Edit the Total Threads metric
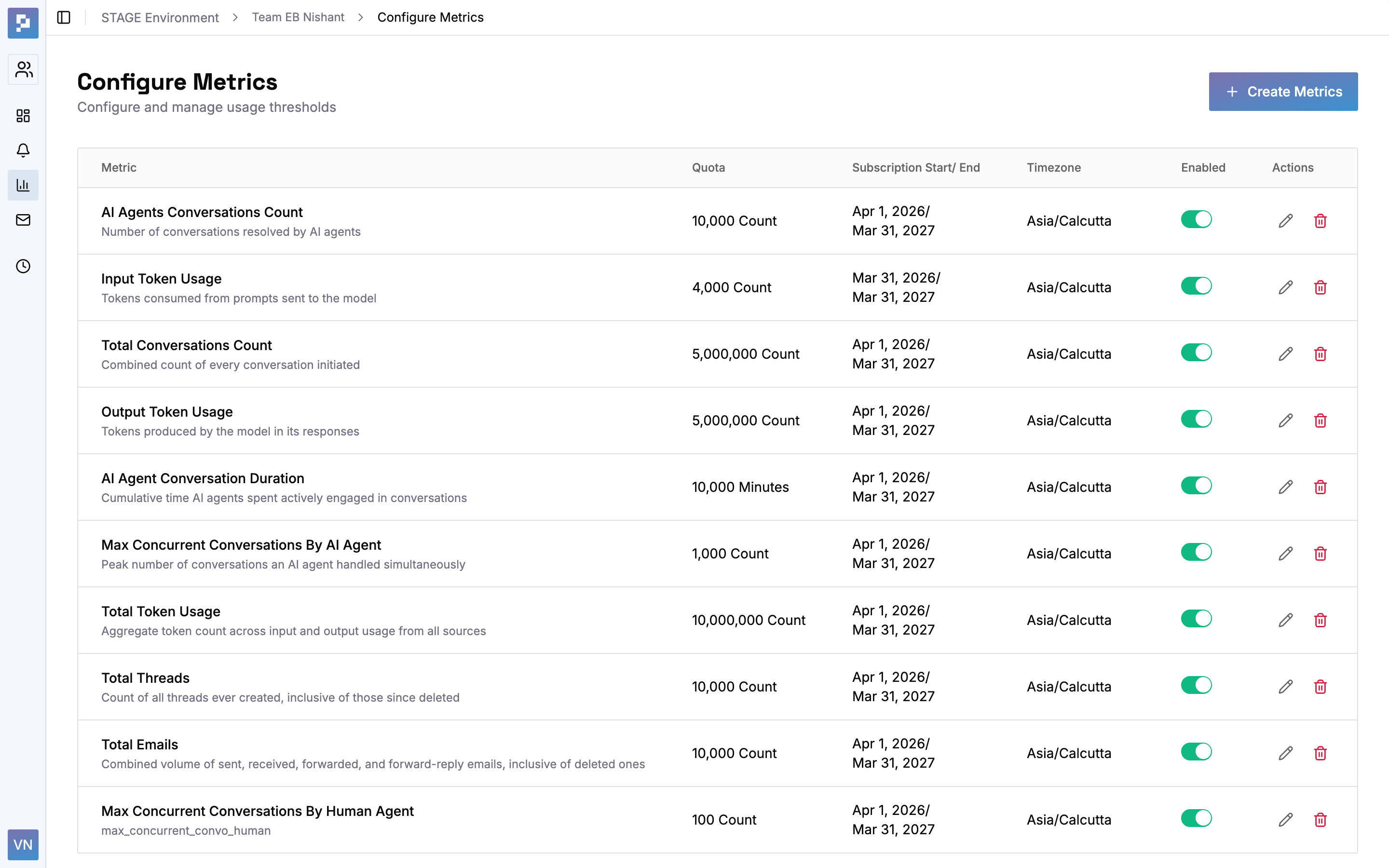 (x=1286, y=687)
